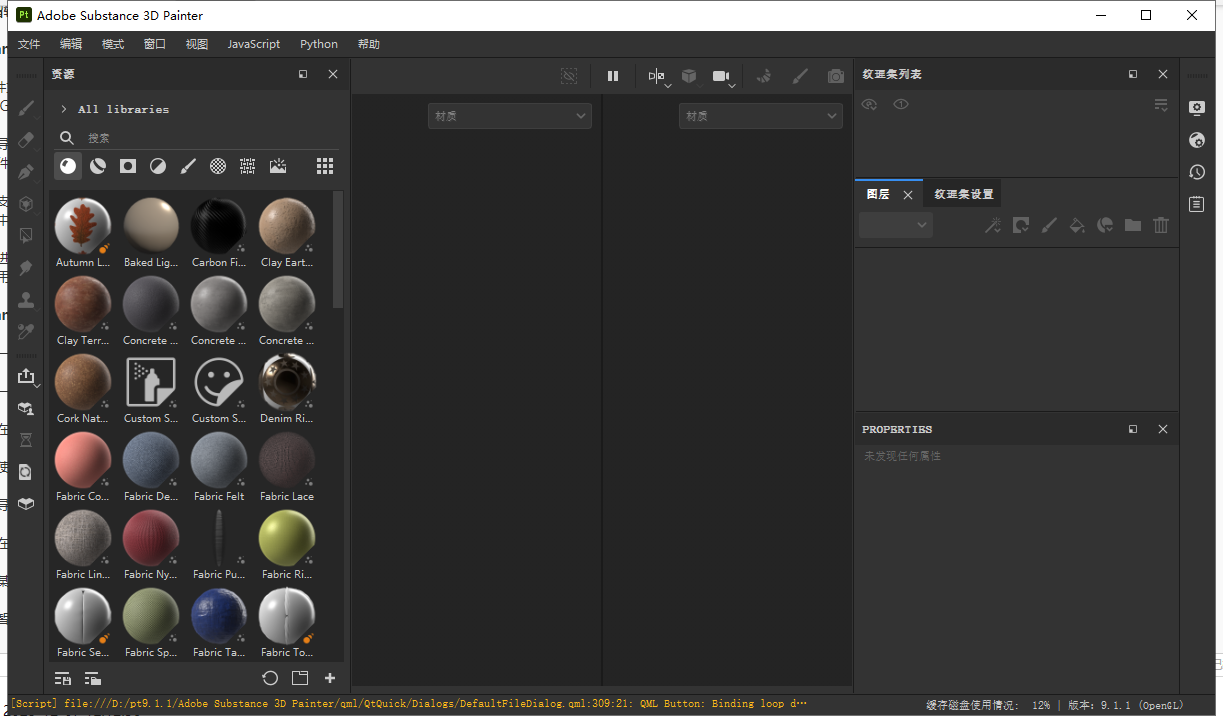Screen dimensions: 1223x723
Task: Pause the viewport rendering
Action: pos(613,76)
